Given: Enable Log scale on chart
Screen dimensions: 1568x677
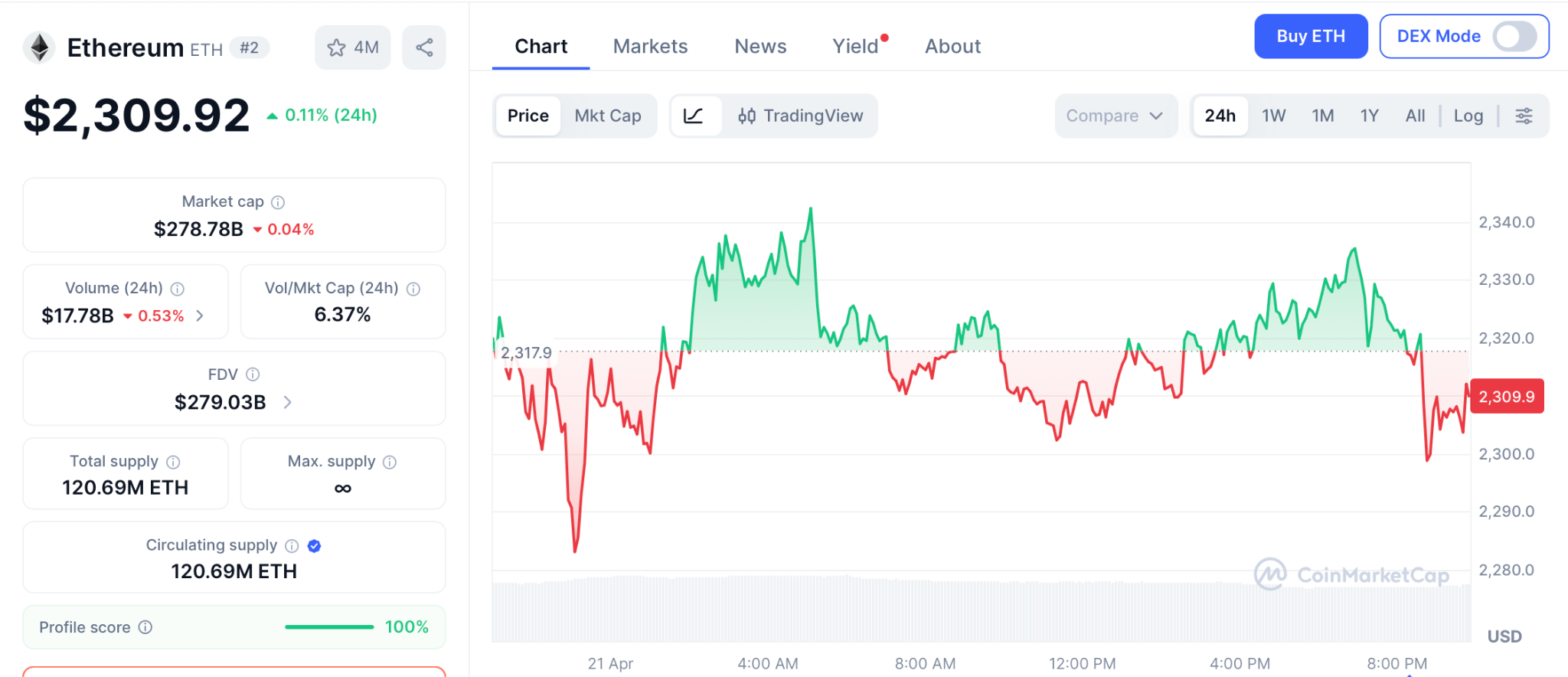Looking at the screenshot, I should tap(1468, 116).
